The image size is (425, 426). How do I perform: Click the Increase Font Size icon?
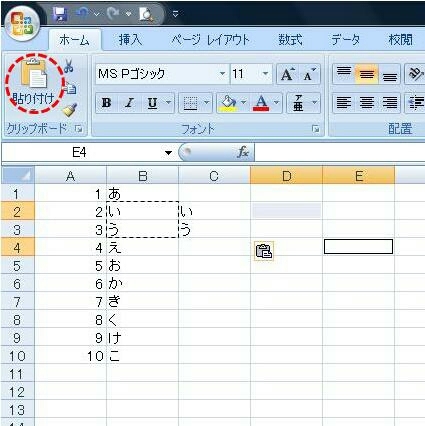tap(287, 74)
